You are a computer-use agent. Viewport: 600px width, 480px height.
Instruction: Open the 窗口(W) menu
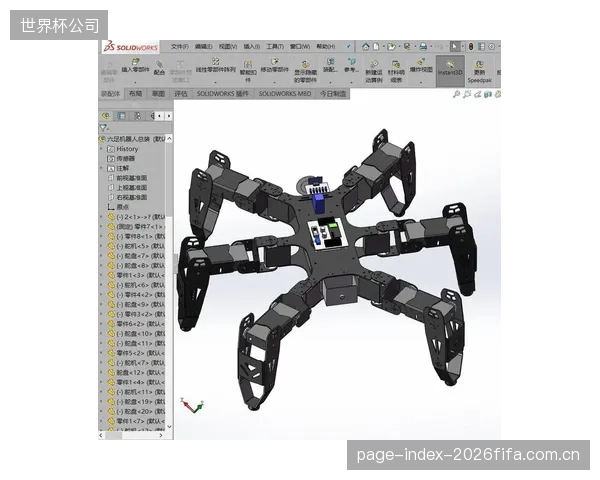(300, 47)
